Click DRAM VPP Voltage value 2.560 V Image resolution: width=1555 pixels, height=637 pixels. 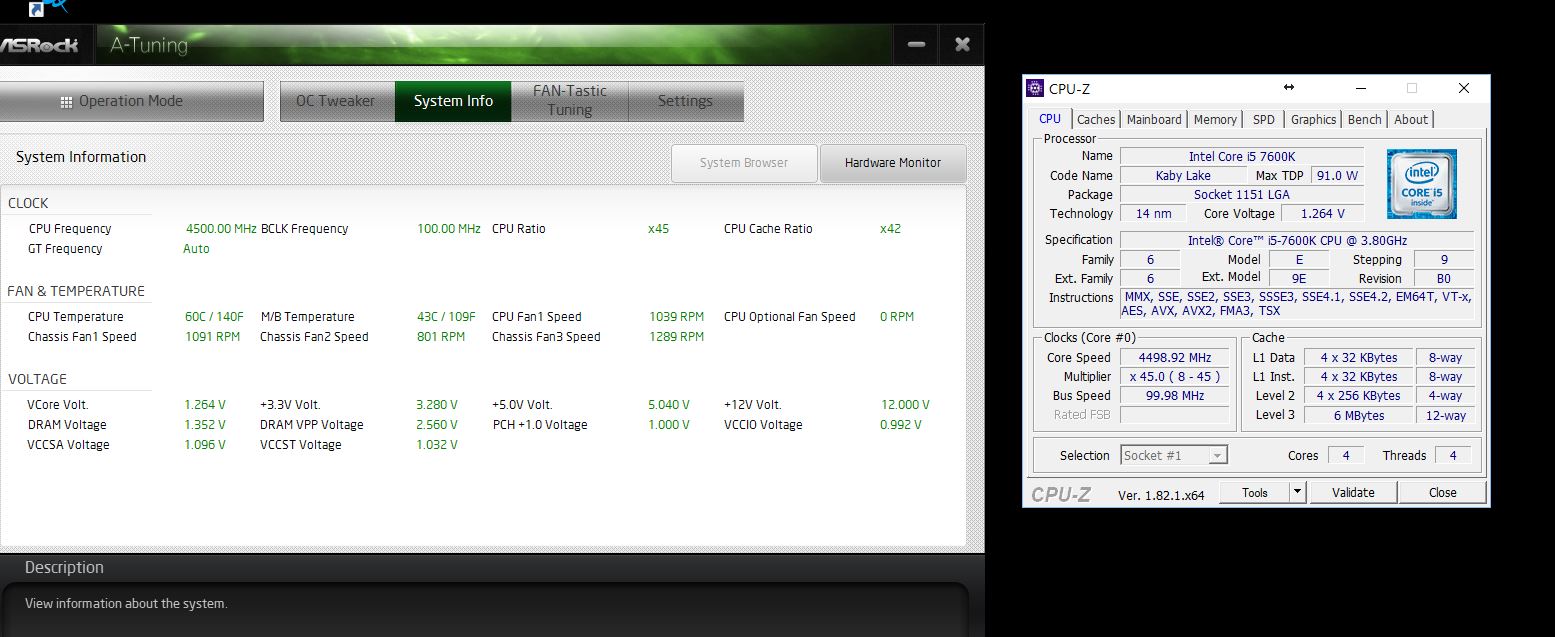pyautogui.click(x=437, y=424)
